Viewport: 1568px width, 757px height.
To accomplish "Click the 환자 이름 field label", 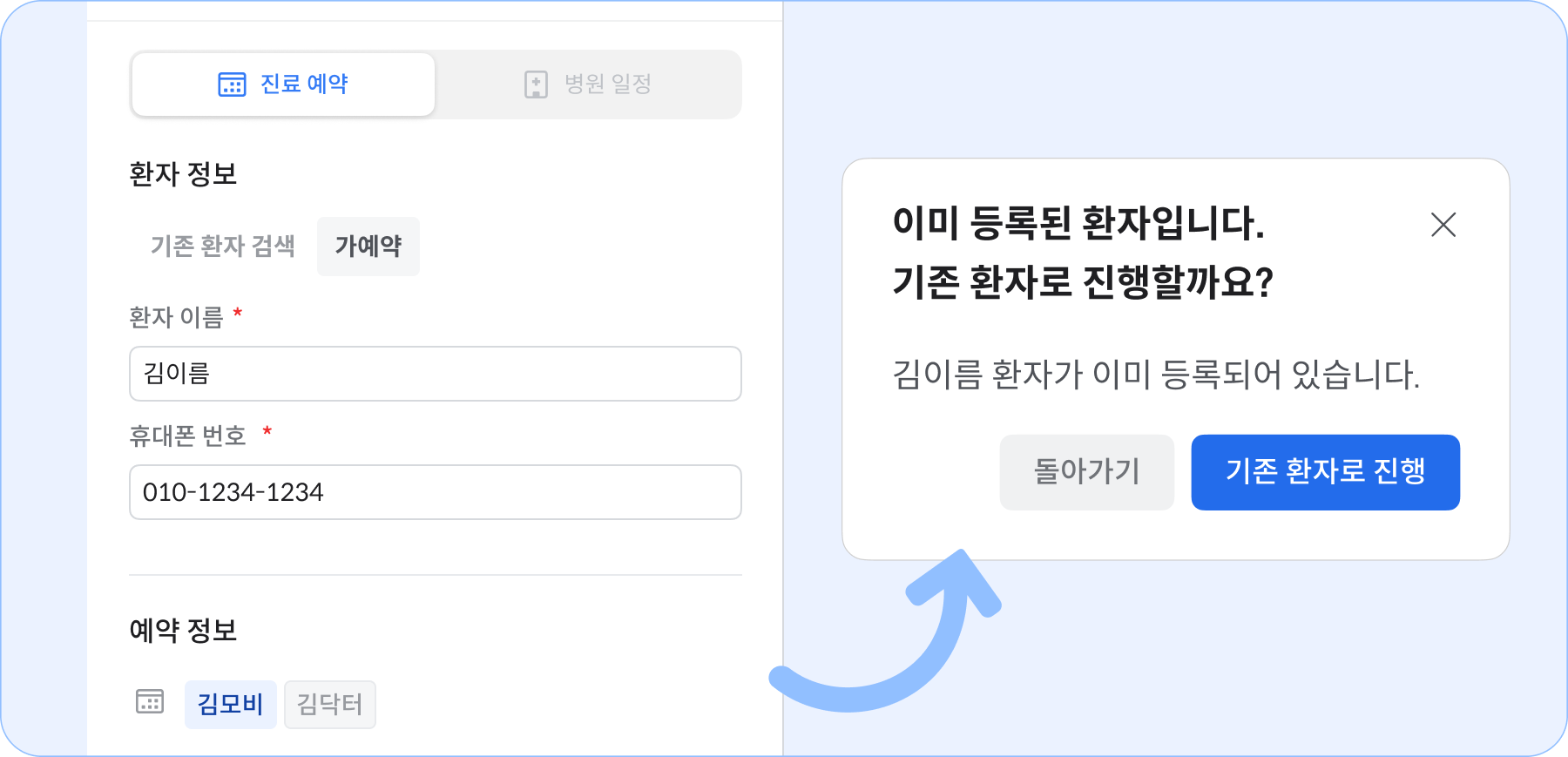I will tap(177, 317).
